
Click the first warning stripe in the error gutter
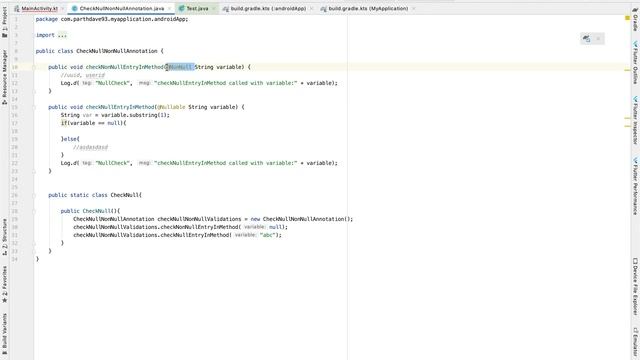[627, 70]
